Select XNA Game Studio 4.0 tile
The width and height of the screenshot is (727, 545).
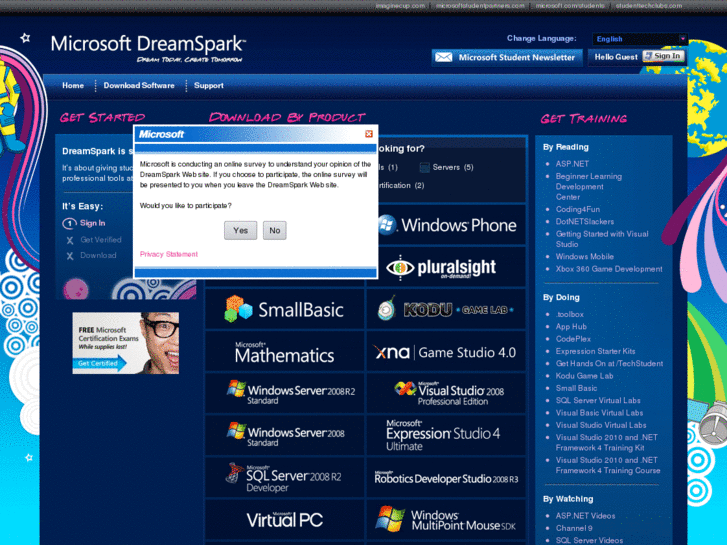click(x=446, y=352)
